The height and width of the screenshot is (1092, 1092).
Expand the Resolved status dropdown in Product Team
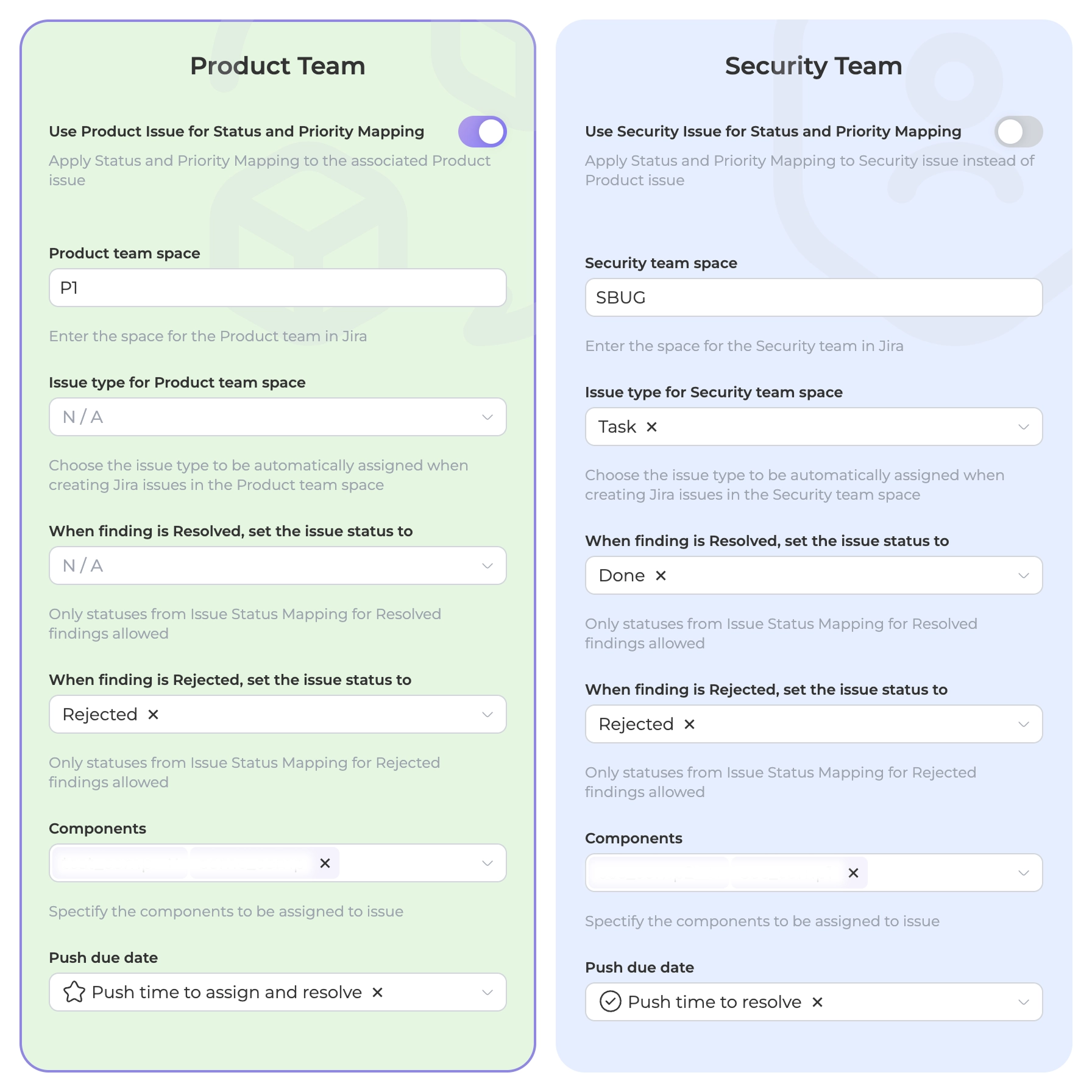(486, 566)
